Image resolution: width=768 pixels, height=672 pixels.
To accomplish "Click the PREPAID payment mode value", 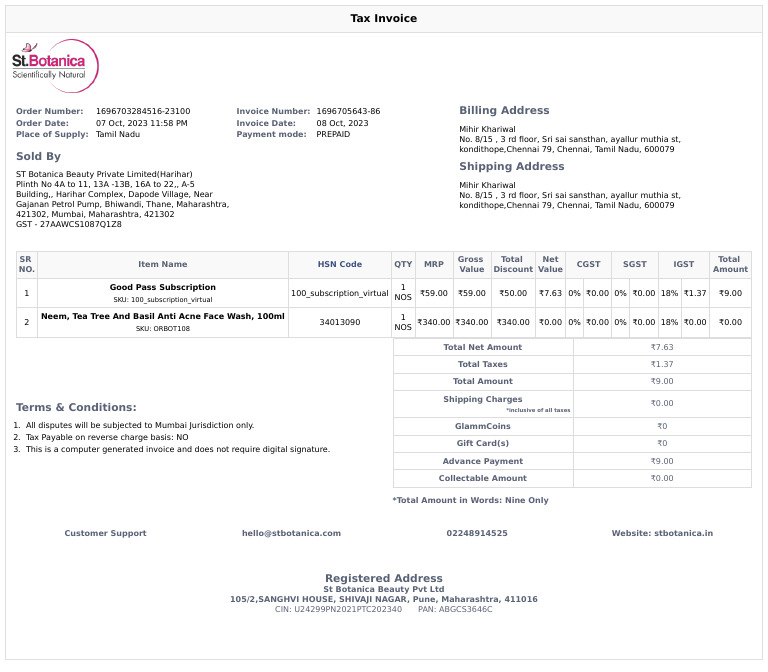I will pos(333,134).
